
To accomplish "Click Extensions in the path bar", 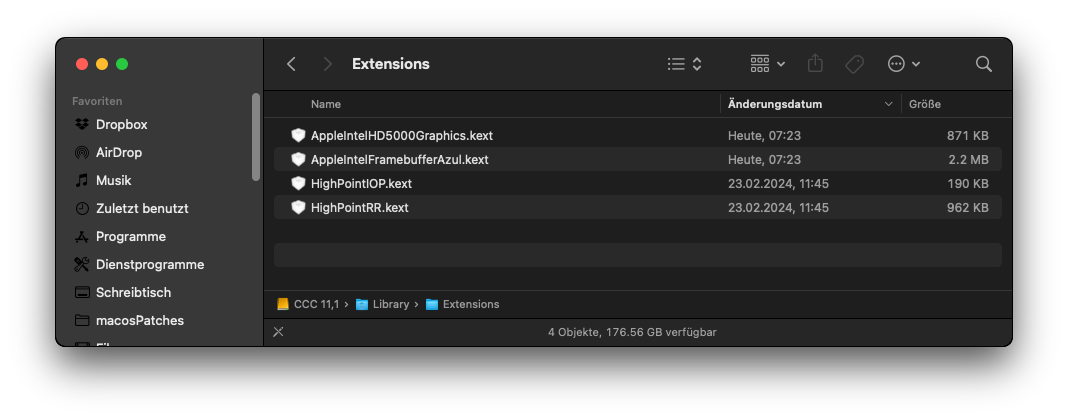I will pyautogui.click(x=471, y=304).
